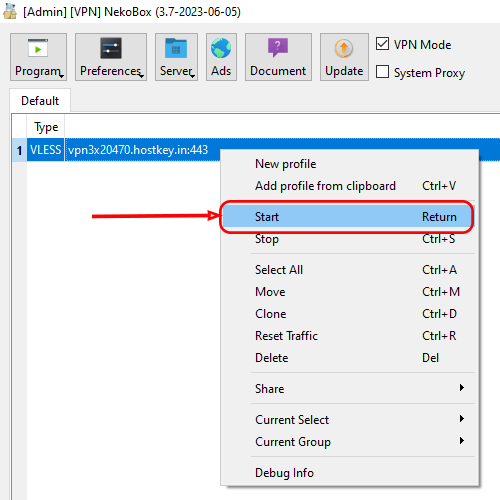Open the Document help icon
The height and width of the screenshot is (500, 500).
click(x=278, y=47)
